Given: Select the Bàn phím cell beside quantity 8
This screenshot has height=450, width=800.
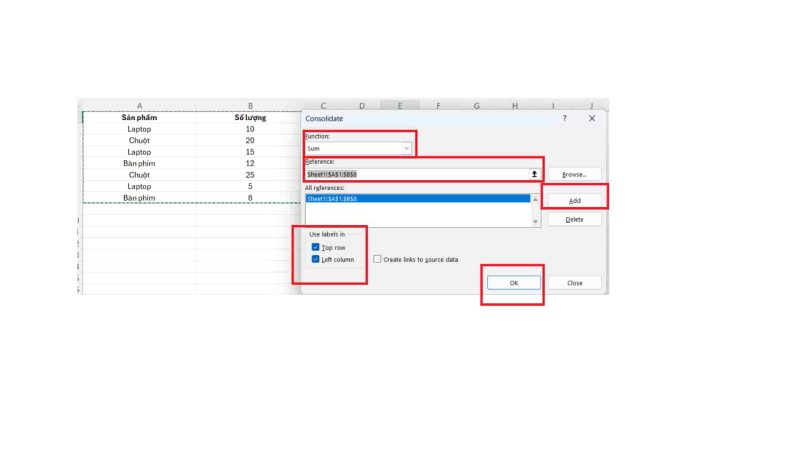Looking at the screenshot, I should (x=139, y=198).
